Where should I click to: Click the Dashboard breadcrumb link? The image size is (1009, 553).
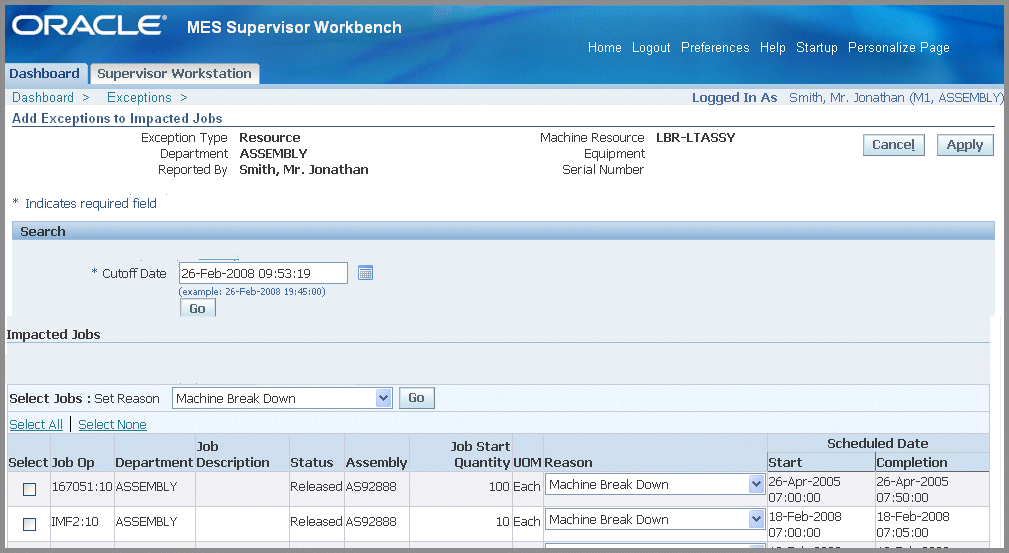point(43,97)
